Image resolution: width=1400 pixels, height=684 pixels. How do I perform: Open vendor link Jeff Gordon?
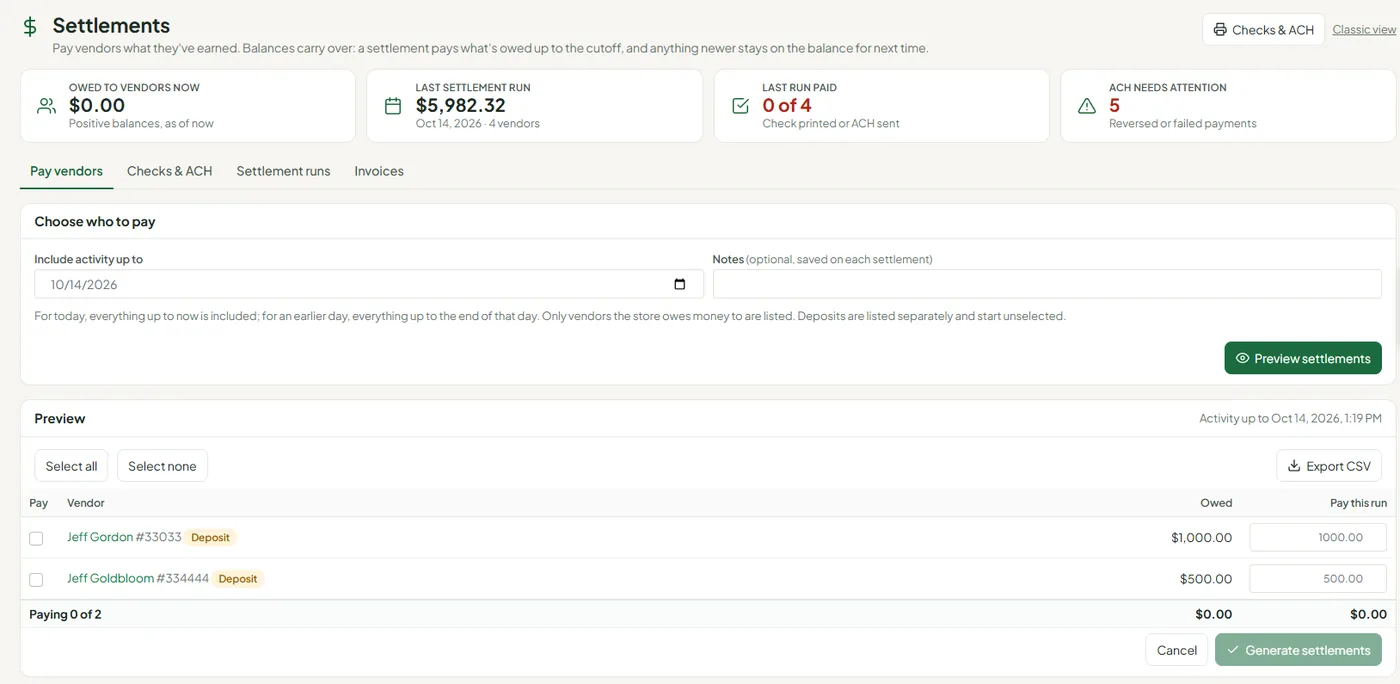coord(100,537)
